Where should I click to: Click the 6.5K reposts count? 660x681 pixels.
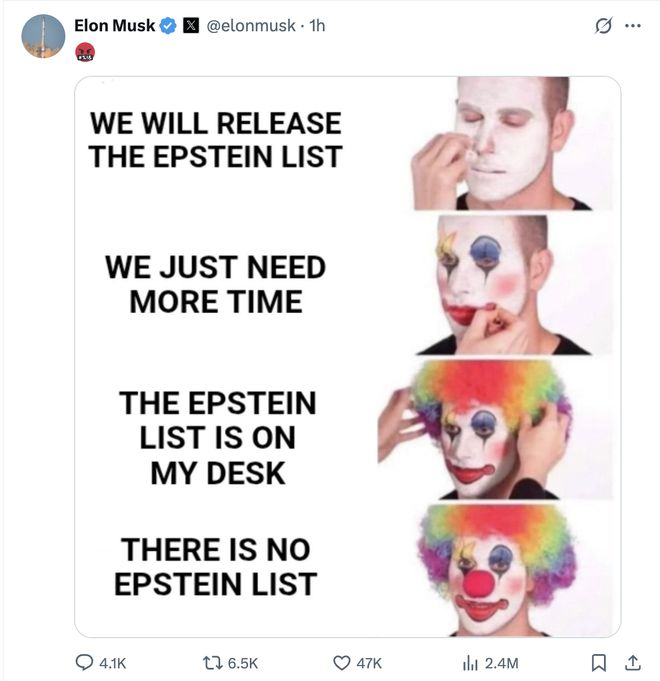(x=242, y=662)
